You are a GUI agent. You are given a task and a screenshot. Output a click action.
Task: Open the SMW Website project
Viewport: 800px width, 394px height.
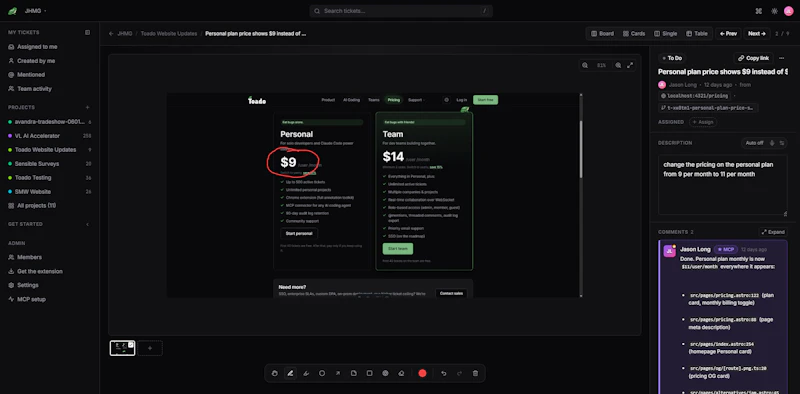tap(49, 192)
